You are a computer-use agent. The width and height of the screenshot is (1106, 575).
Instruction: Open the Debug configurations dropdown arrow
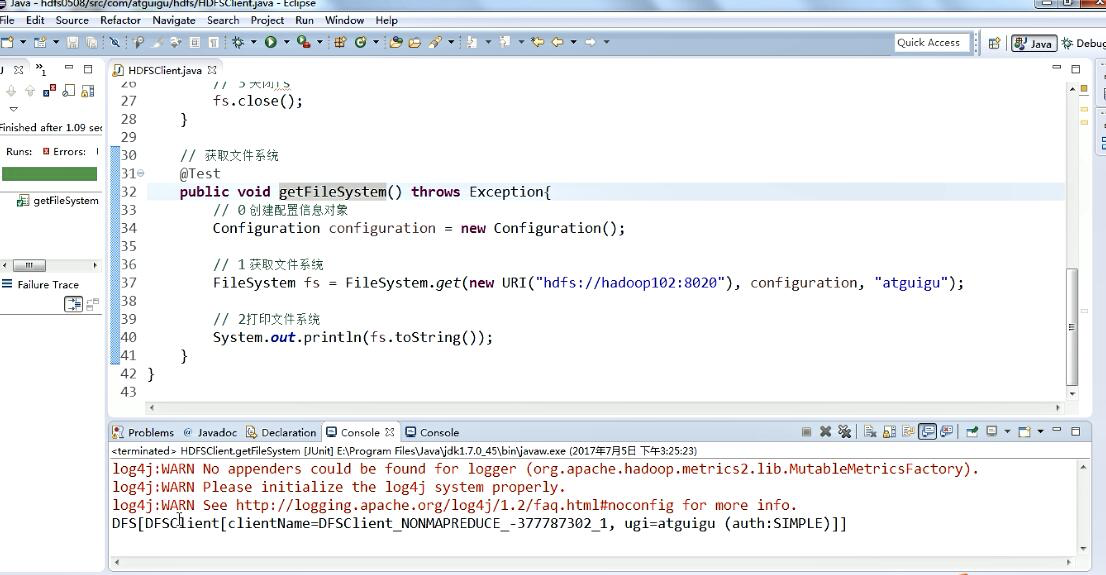click(x=254, y=42)
